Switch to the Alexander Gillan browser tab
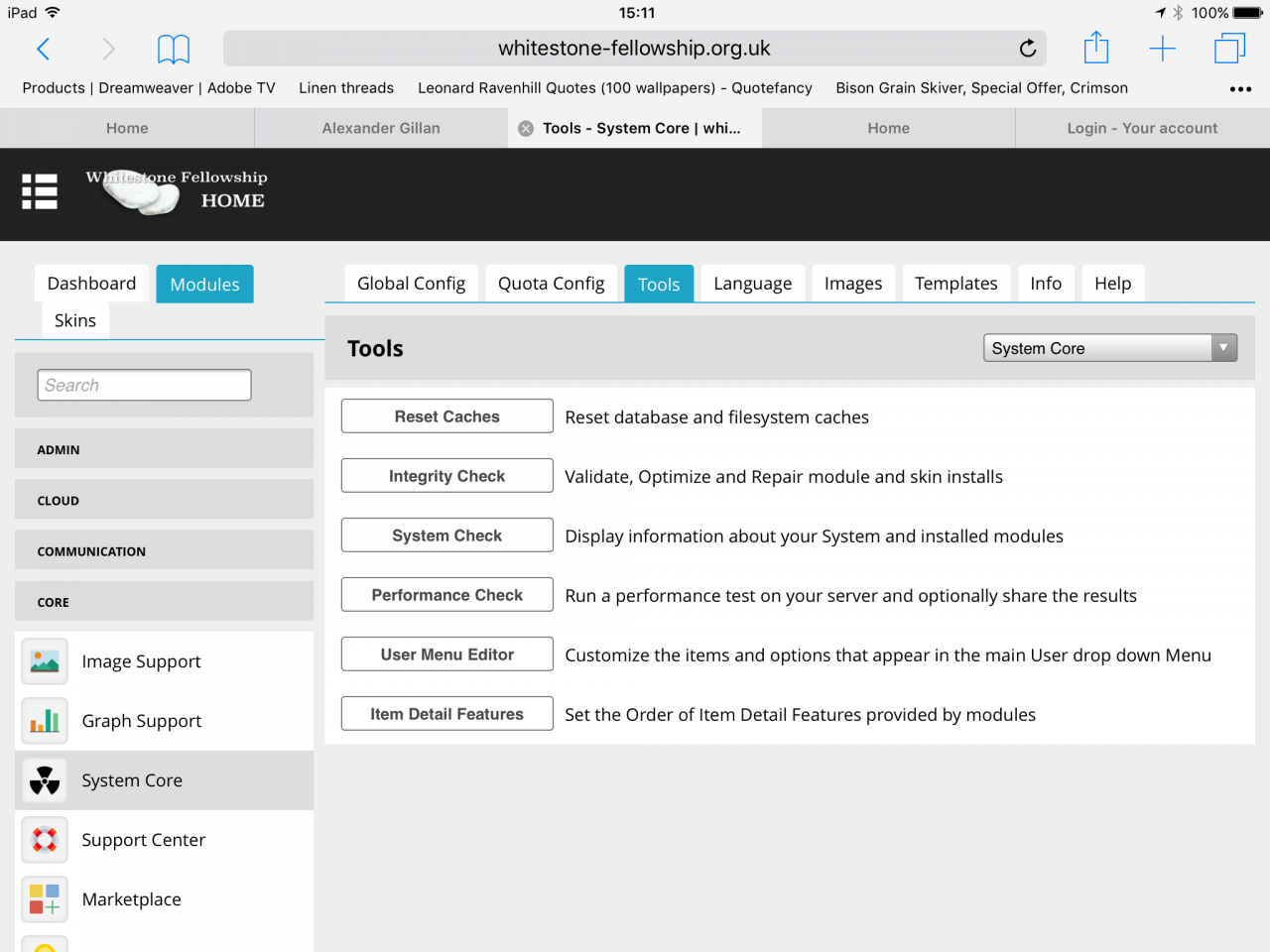 [381, 128]
